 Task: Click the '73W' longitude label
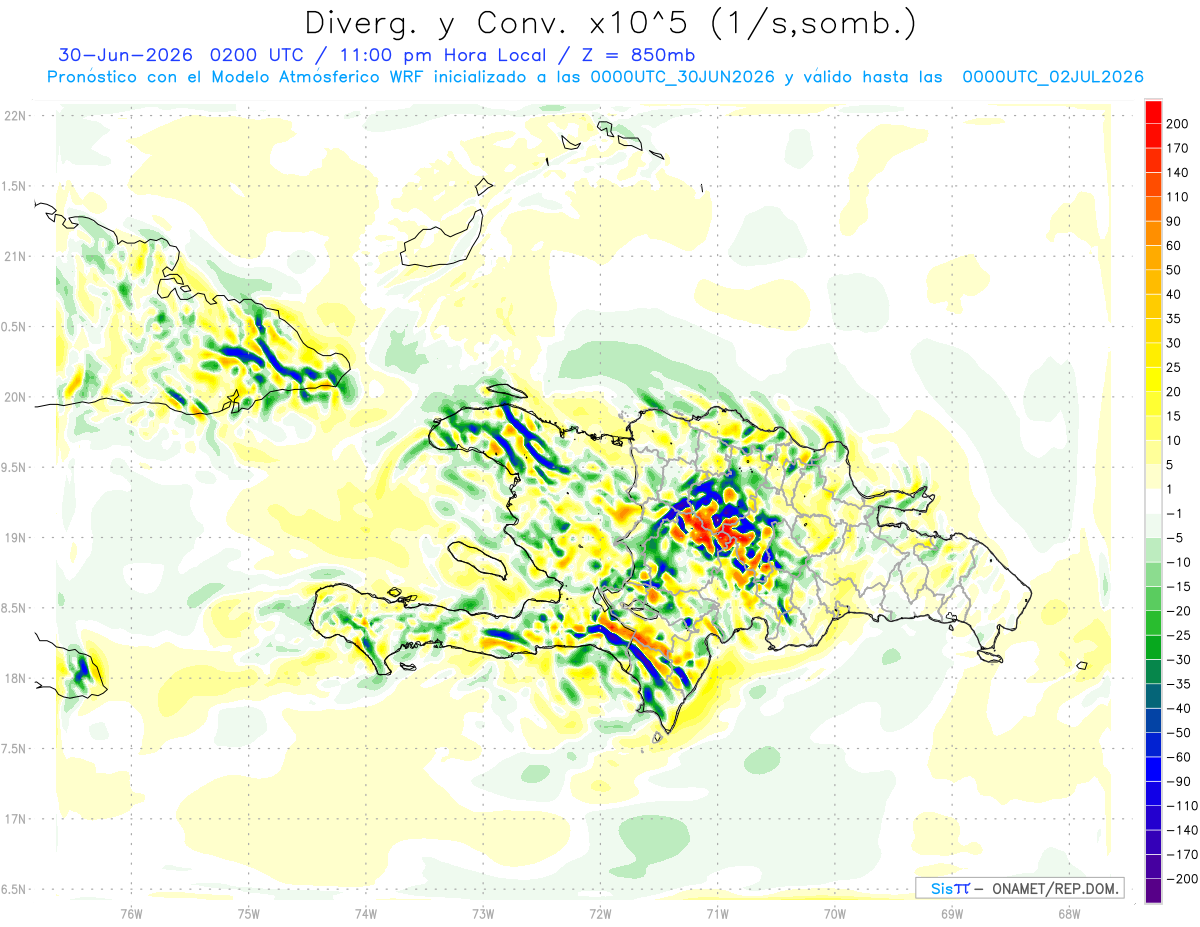pos(483,913)
